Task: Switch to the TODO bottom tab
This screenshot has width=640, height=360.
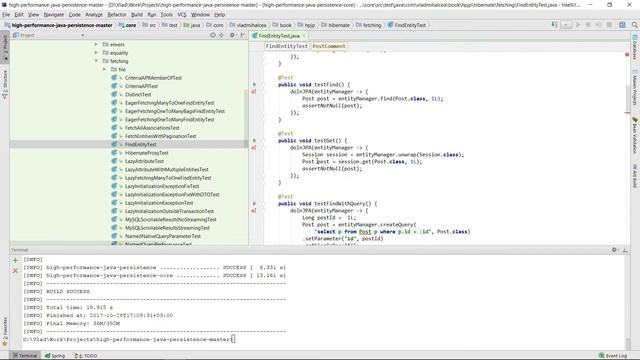Action: point(85,356)
